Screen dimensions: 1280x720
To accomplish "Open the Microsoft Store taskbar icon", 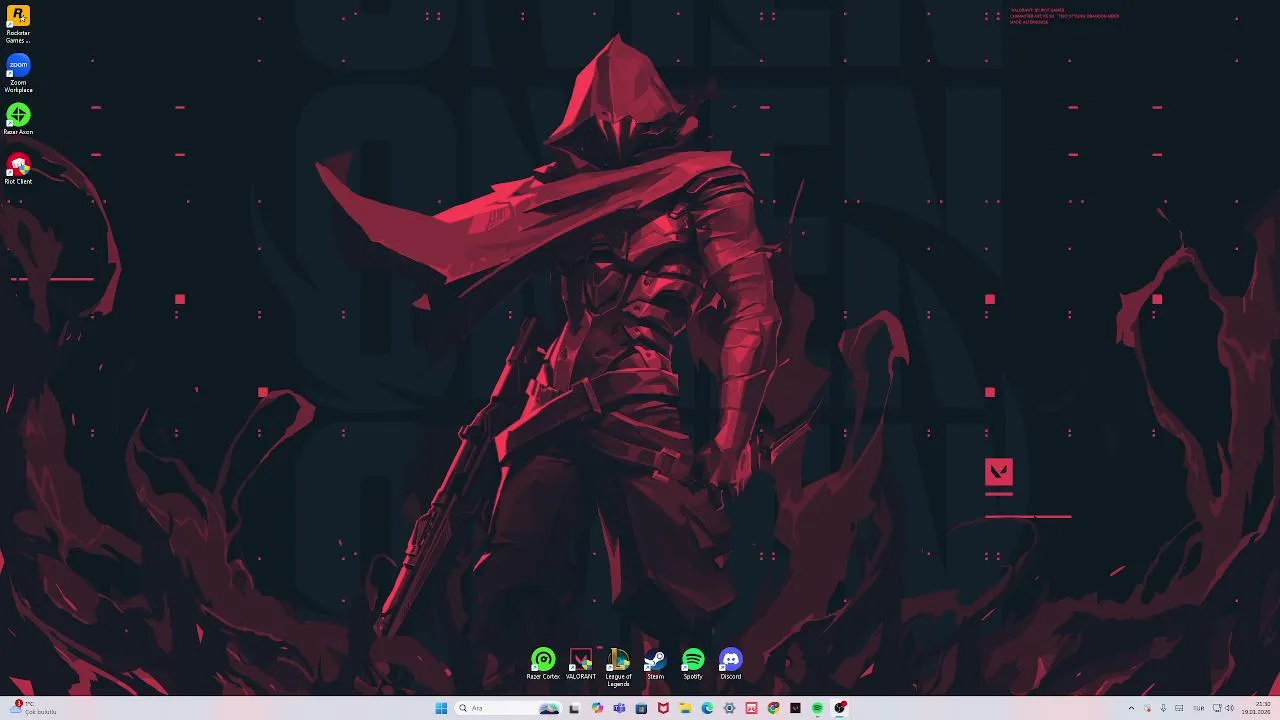I will (x=641, y=708).
